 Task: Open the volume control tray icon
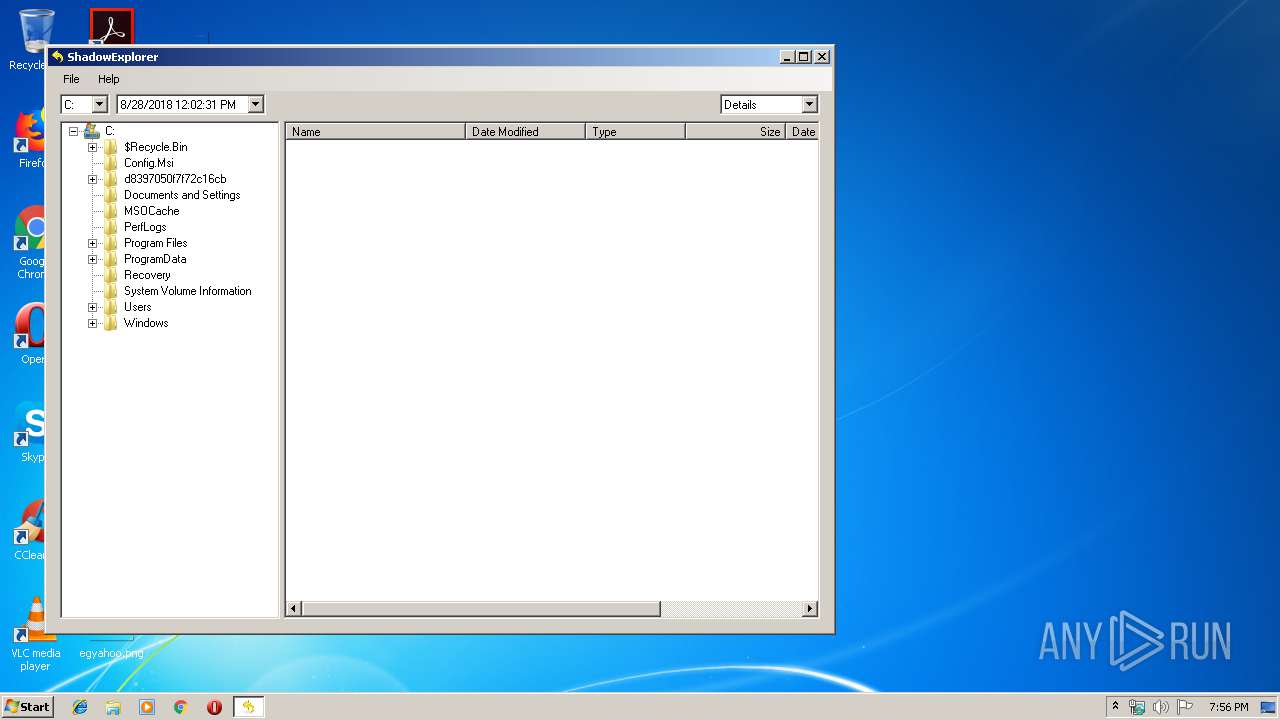pos(1161,707)
